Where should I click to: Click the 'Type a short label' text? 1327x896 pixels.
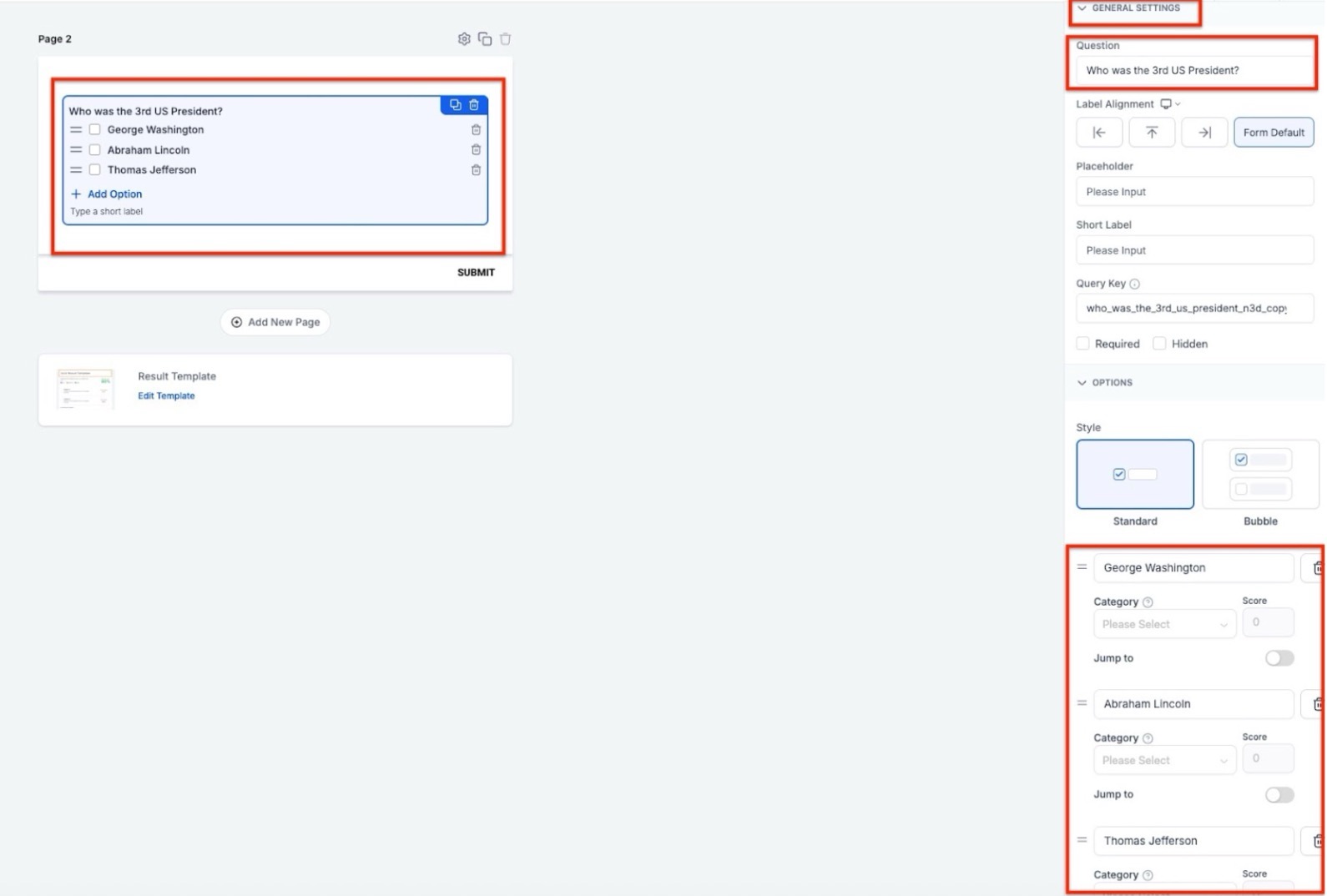(x=107, y=212)
